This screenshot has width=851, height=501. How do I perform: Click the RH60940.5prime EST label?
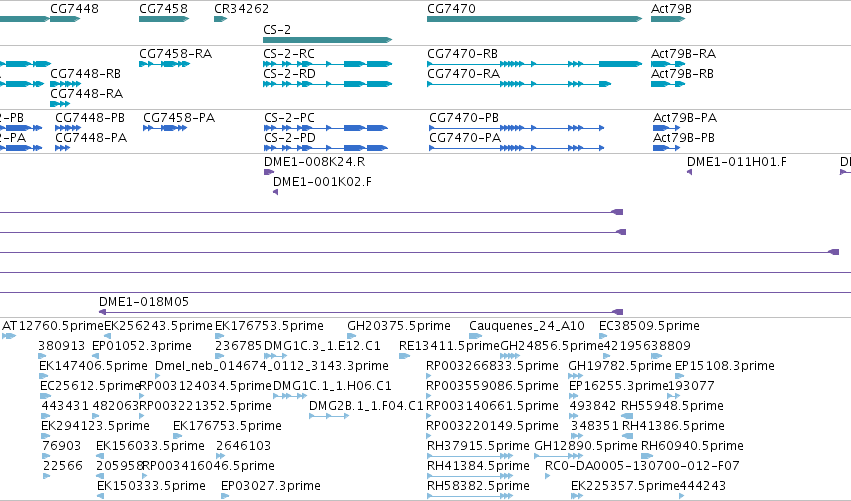(692, 446)
